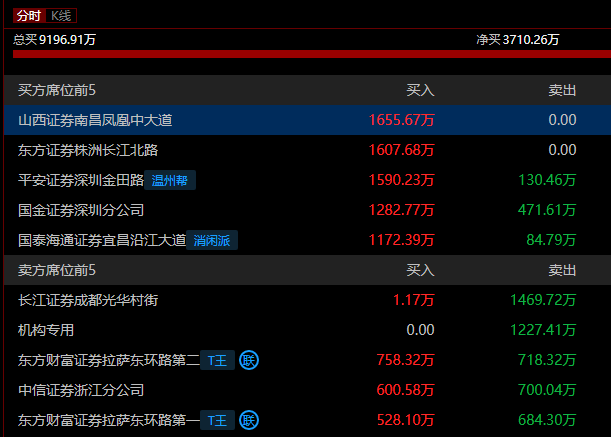This screenshot has width=611, height=437.
Task: Select row 国泰海通证券宜昌沿江大道
Action: (x=307, y=240)
